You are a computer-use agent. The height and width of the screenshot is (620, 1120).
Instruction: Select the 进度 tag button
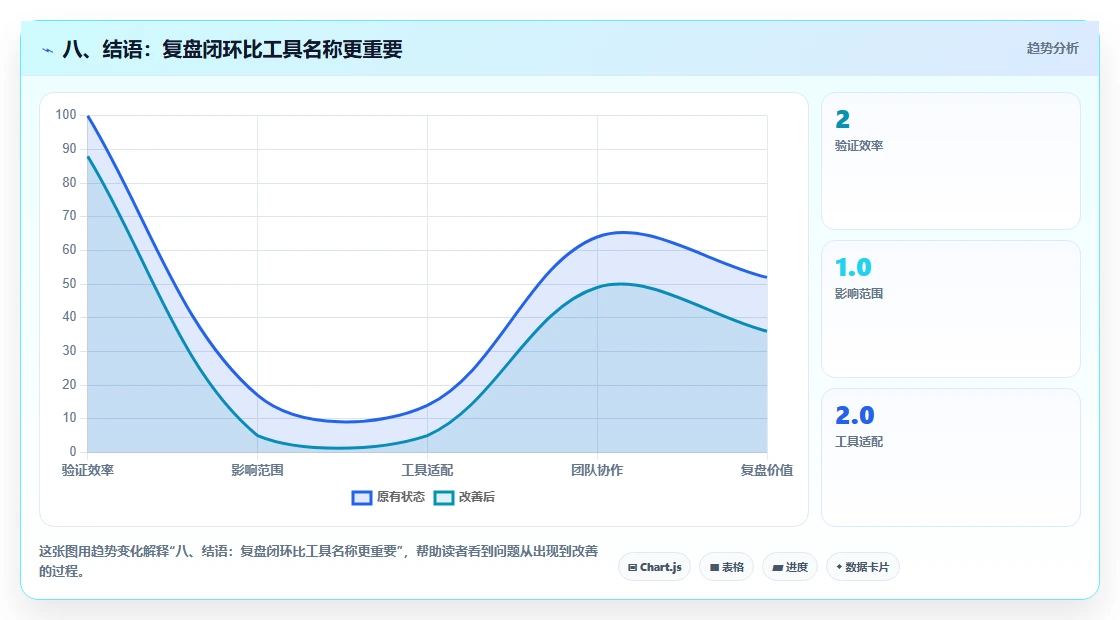click(790, 567)
